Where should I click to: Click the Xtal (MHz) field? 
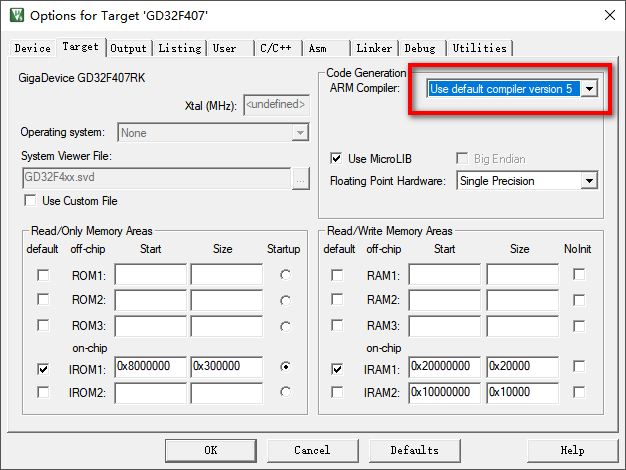pos(276,105)
